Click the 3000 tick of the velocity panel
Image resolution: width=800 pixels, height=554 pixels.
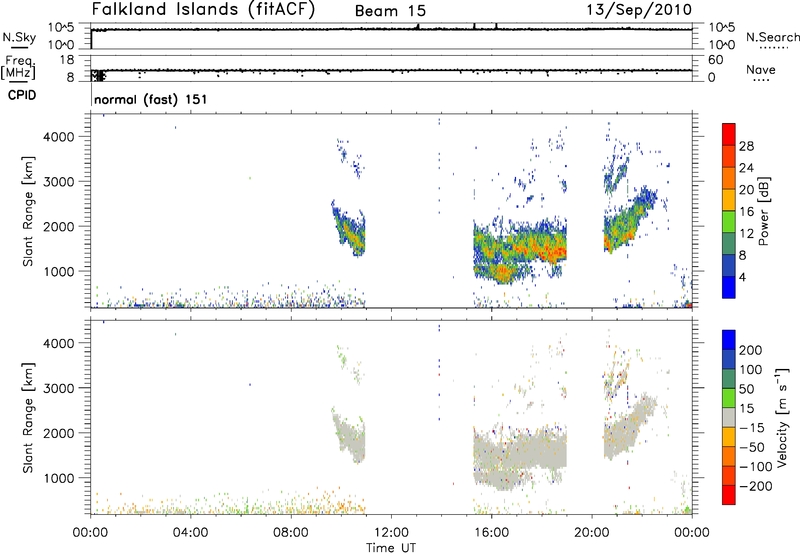point(59,388)
